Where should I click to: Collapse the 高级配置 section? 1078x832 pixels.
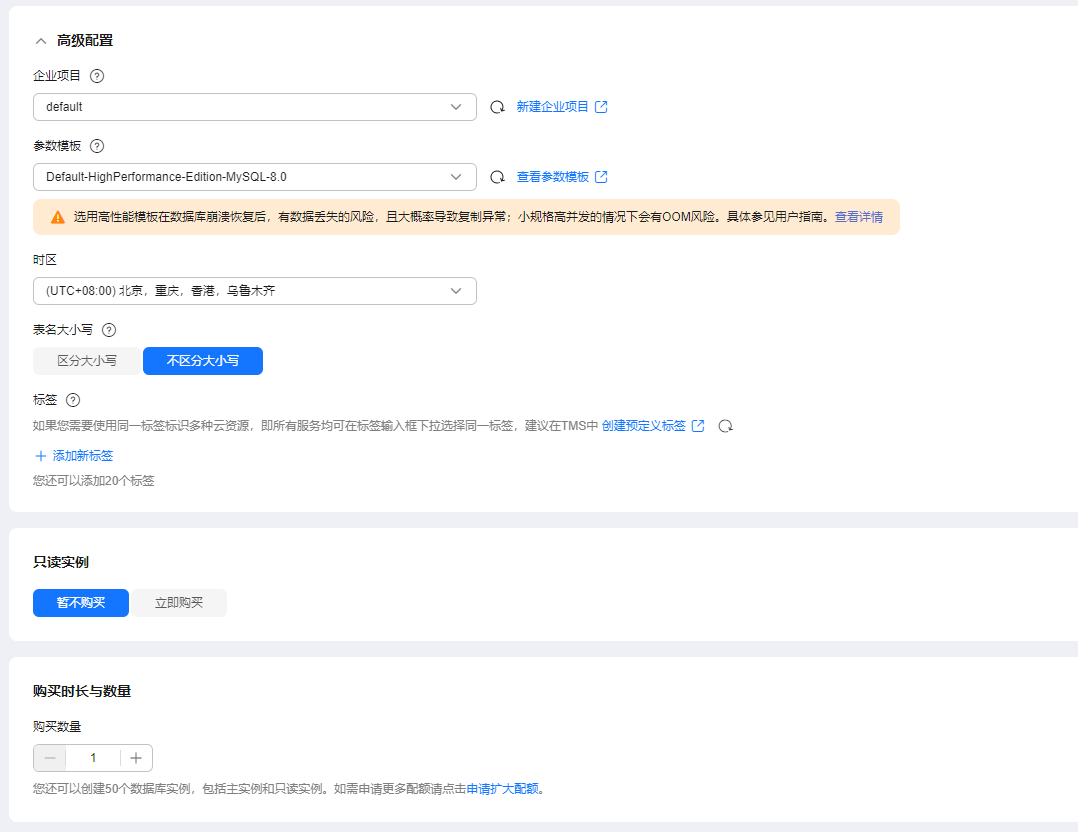pos(41,41)
